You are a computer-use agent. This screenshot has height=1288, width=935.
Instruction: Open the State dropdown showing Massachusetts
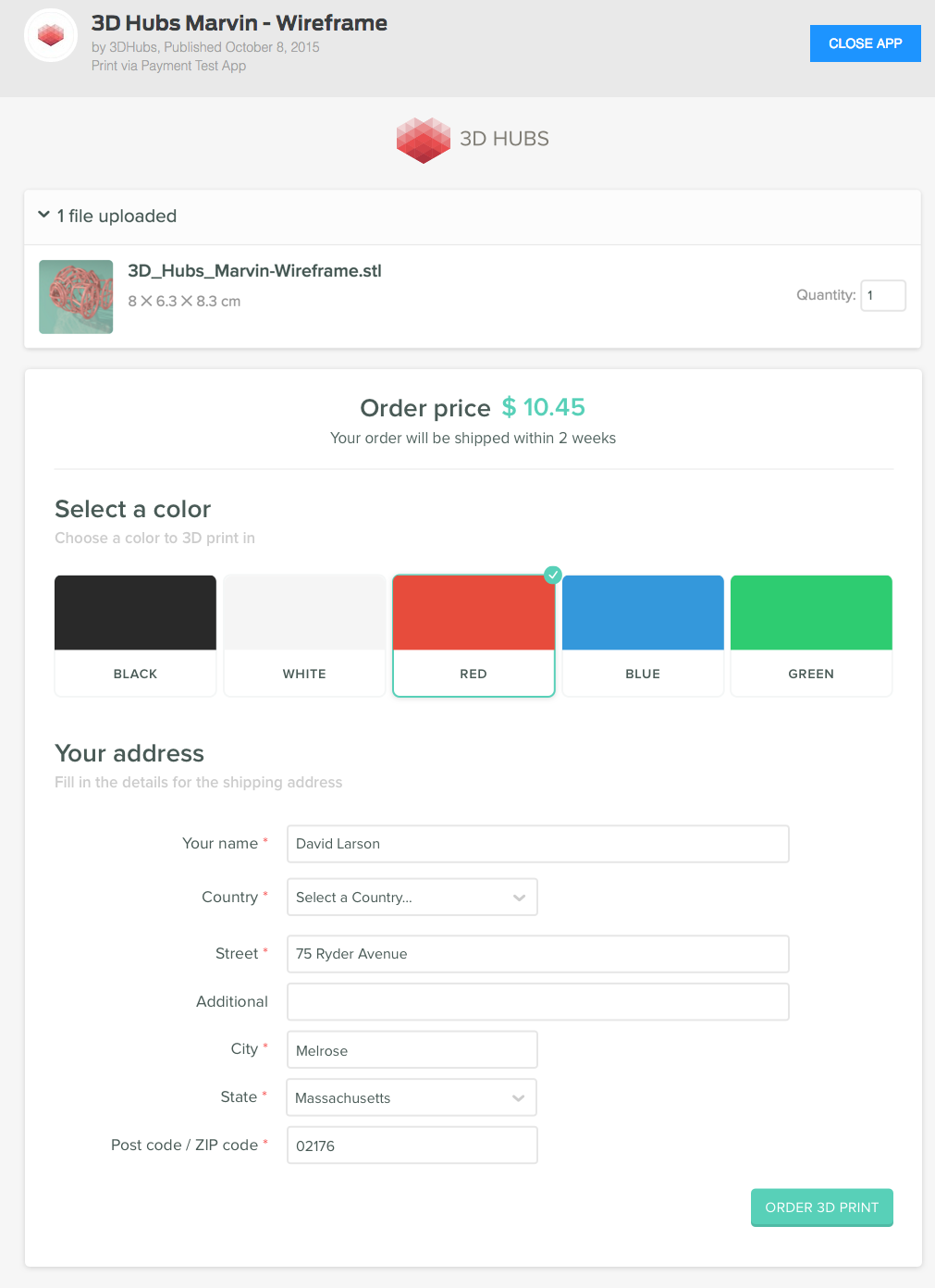point(412,1098)
